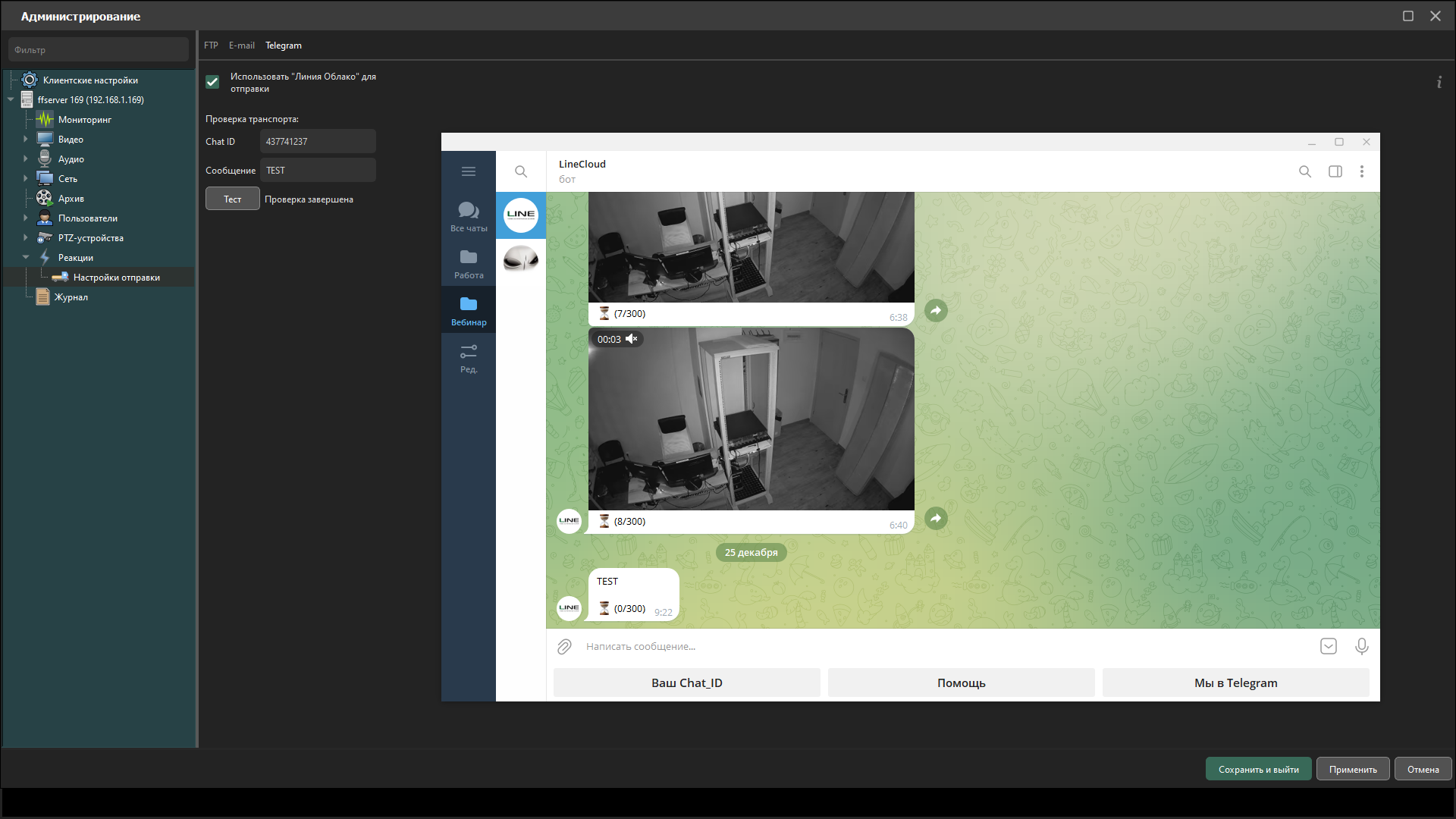1456x819 pixels.
Task: Uncheck the "Линия Облако" sending checkbox
Action: point(212,82)
